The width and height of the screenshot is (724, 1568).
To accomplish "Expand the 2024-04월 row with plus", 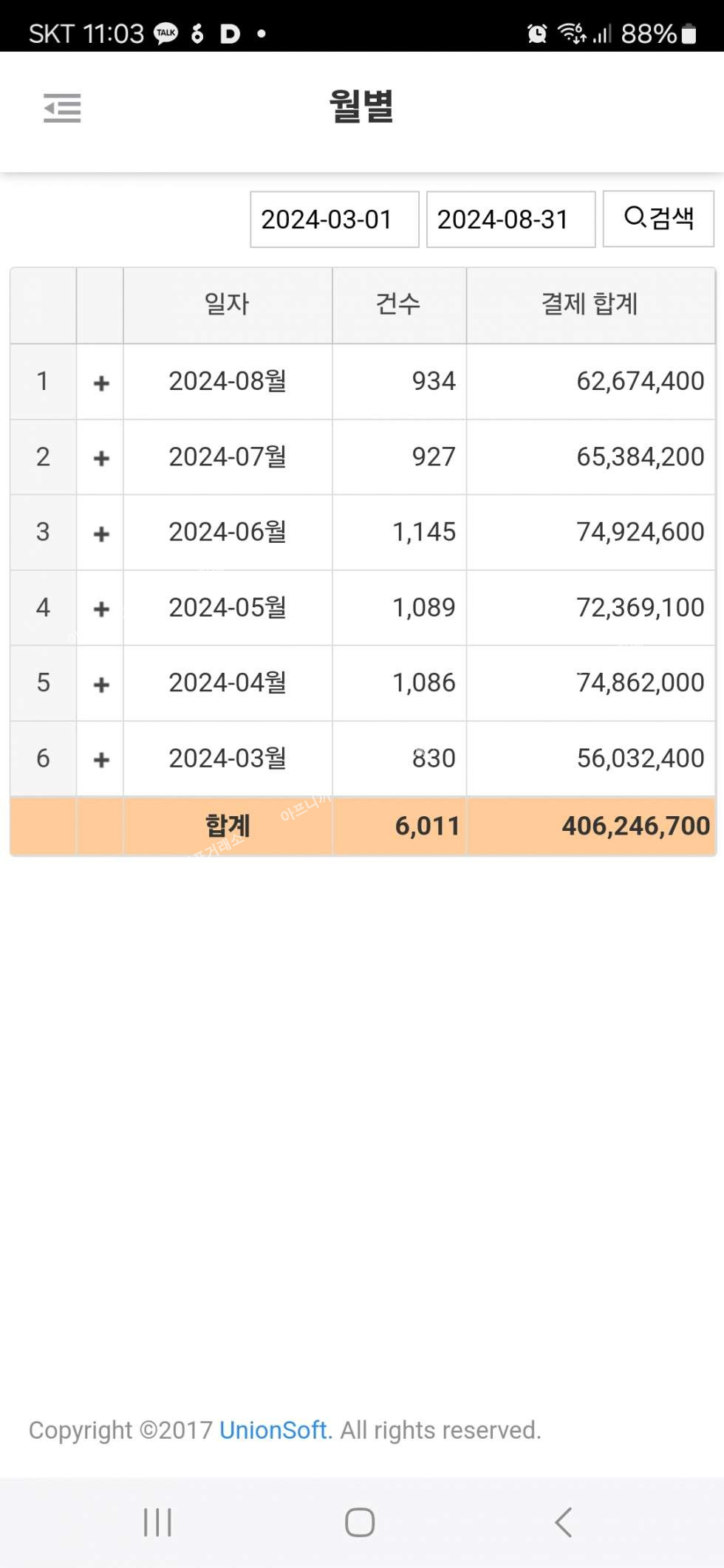I will click(x=101, y=684).
